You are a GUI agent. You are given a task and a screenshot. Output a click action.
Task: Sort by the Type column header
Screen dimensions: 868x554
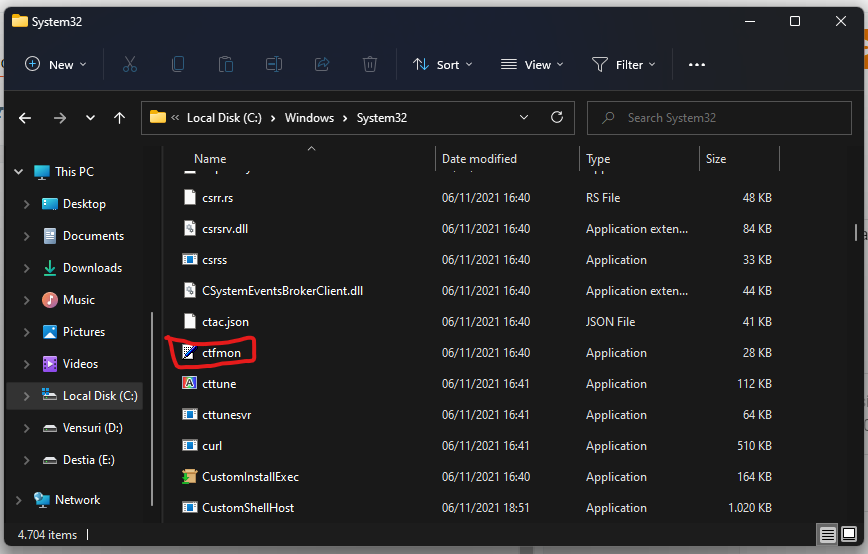point(598,159)
